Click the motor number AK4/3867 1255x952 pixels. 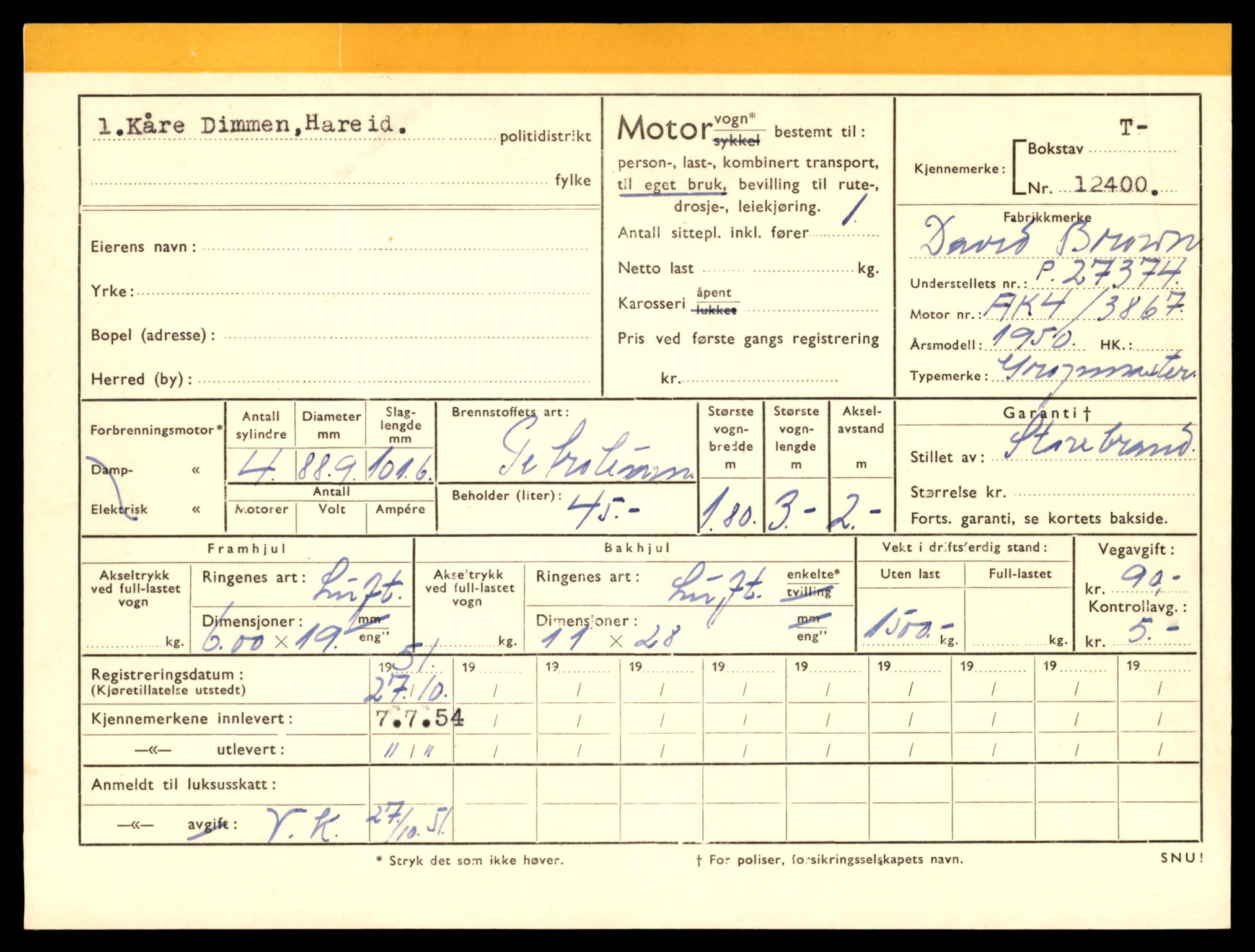1085,306
